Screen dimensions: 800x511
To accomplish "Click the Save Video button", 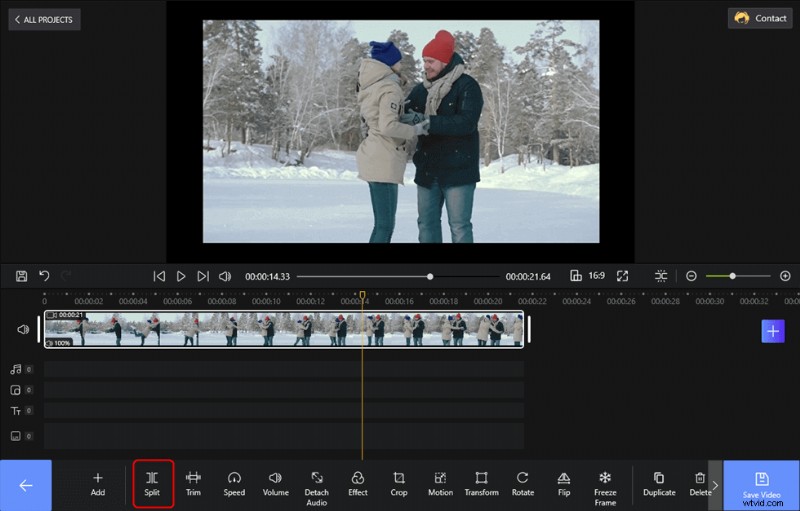I will pos(761,486).
